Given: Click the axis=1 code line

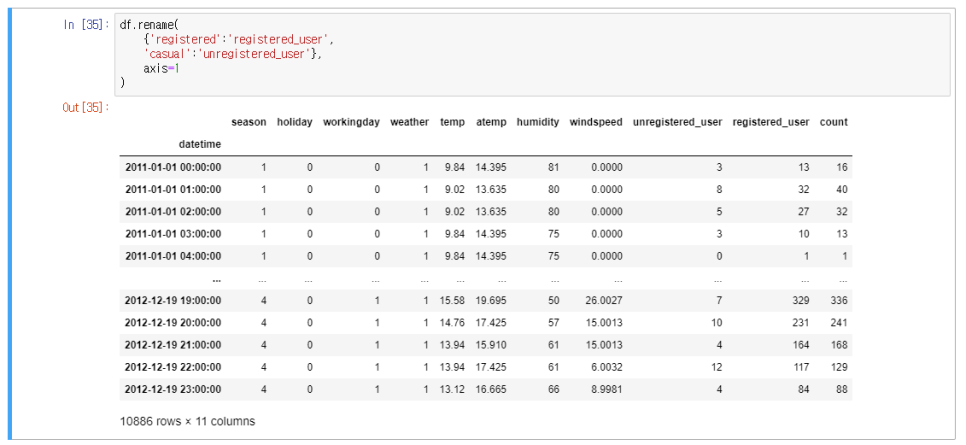Looking at the screenshot, I should [161, 68].
